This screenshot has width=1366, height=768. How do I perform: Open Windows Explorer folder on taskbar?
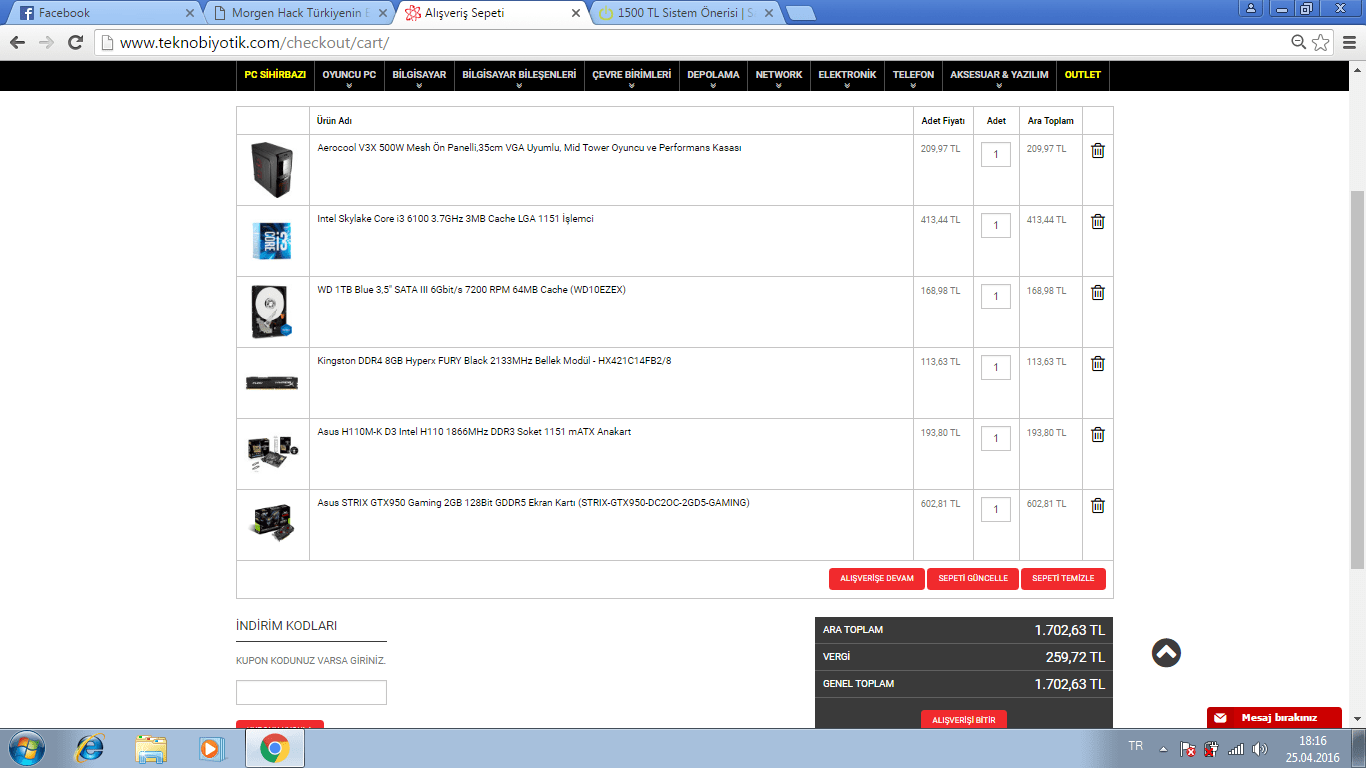(151, 748)
